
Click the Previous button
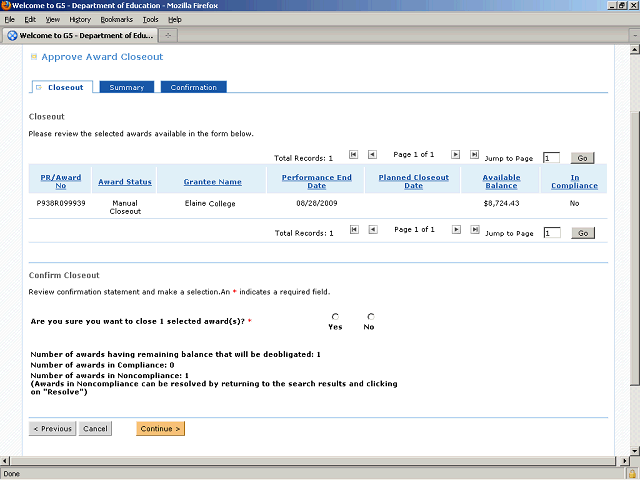(52, 429)
